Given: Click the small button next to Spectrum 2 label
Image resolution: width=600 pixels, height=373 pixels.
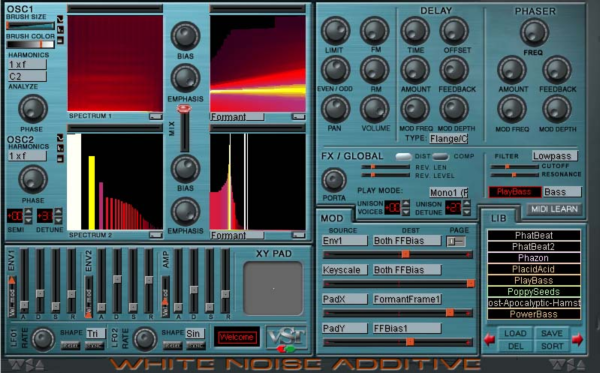Looking at the screenshot, I should (x=155, y=235).
